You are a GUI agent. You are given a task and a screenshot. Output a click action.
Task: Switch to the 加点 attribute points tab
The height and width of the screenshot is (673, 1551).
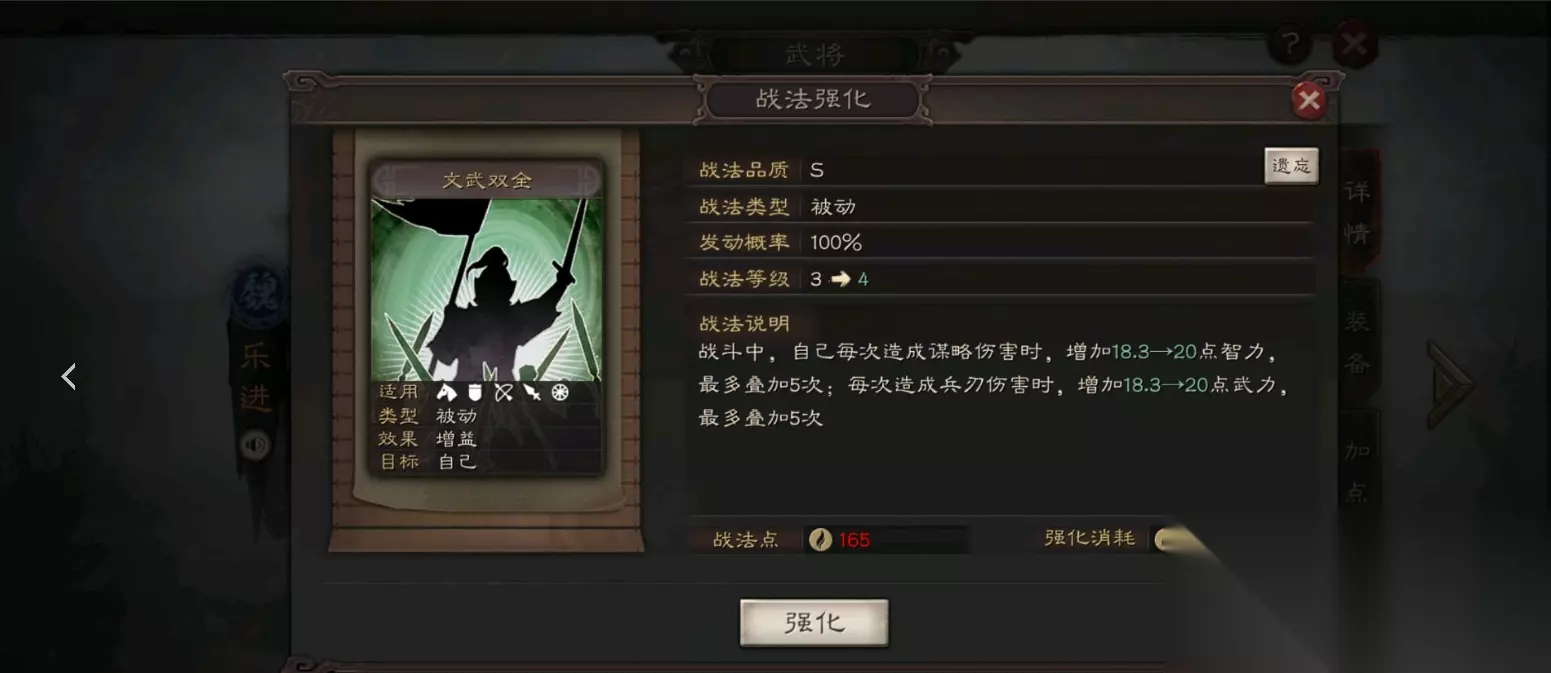click(x=1357, y=470)
